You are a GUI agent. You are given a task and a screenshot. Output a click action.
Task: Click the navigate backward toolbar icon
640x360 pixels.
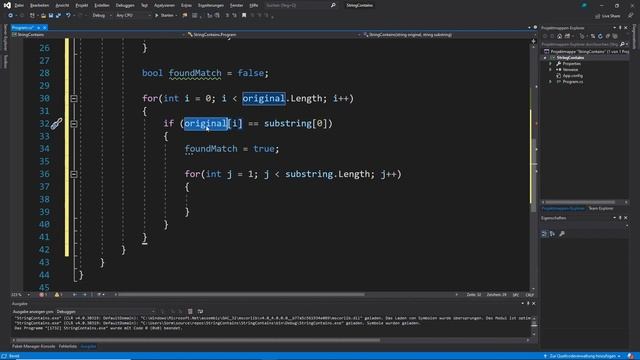11,16
